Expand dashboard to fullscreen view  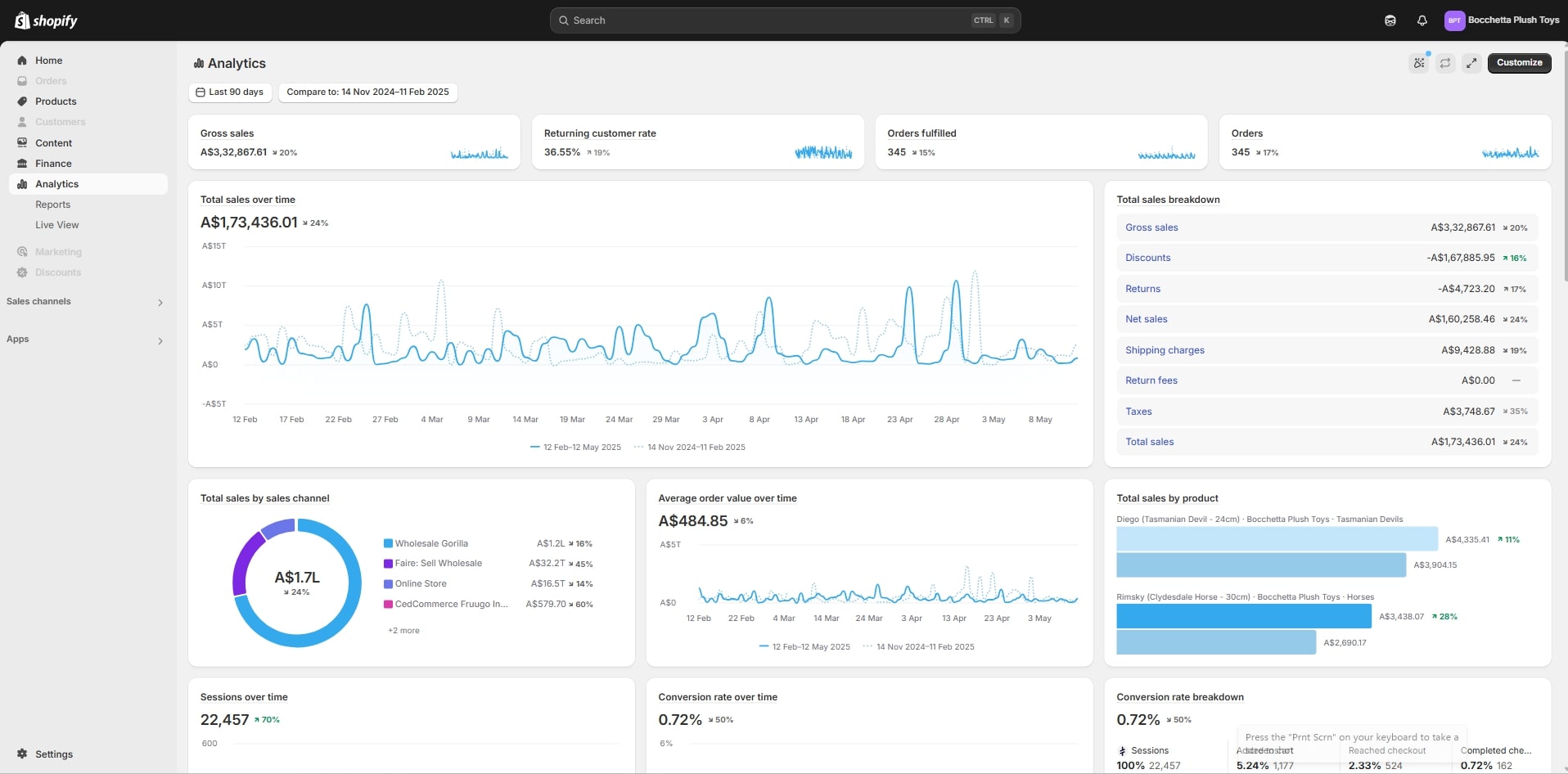click(x=1471, y=63)
